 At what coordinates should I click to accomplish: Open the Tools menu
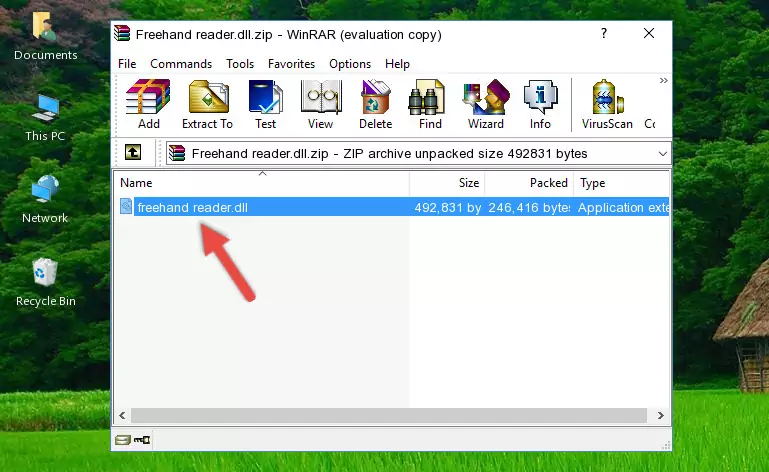(240, 64)
